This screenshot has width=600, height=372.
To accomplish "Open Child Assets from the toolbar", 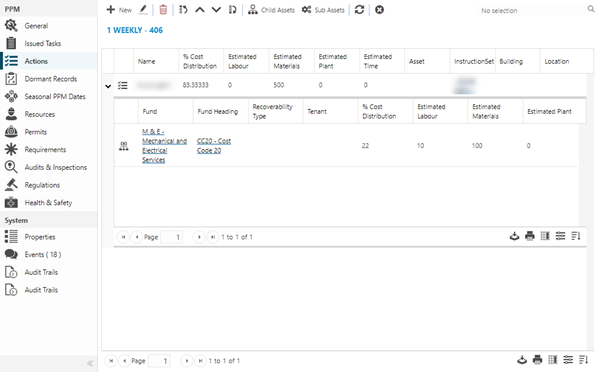I will (x=271, y=10).
